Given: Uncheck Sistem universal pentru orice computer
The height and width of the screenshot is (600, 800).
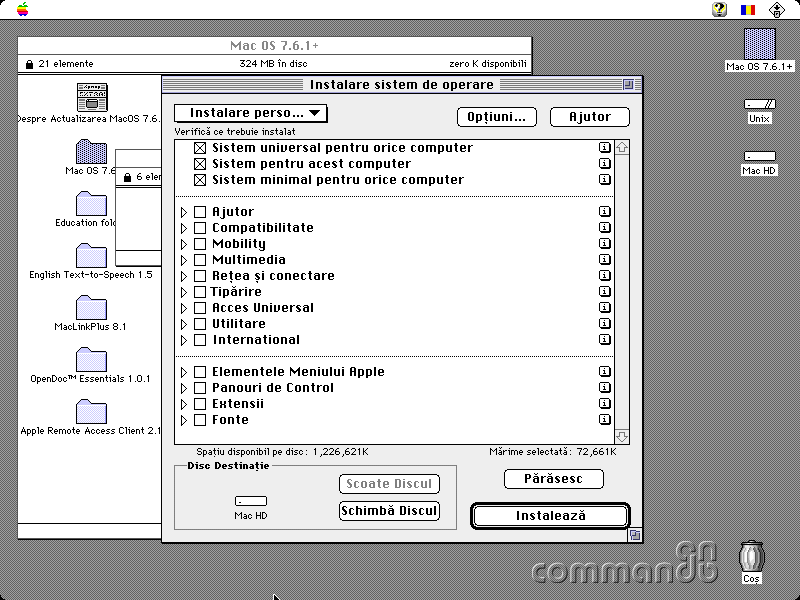Looking at the screenshot, I should pos(200,148).
